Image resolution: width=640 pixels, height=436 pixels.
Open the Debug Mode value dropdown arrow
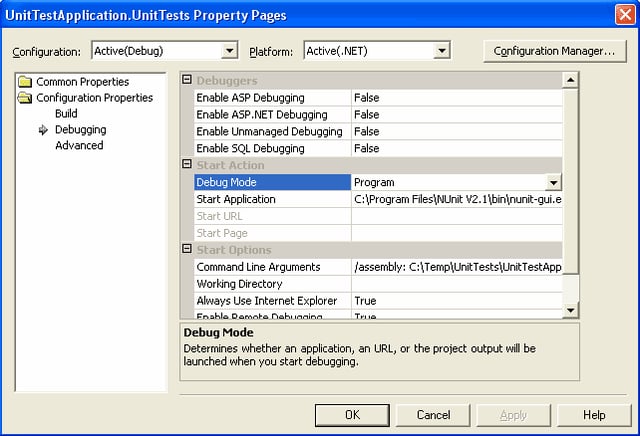553,182
